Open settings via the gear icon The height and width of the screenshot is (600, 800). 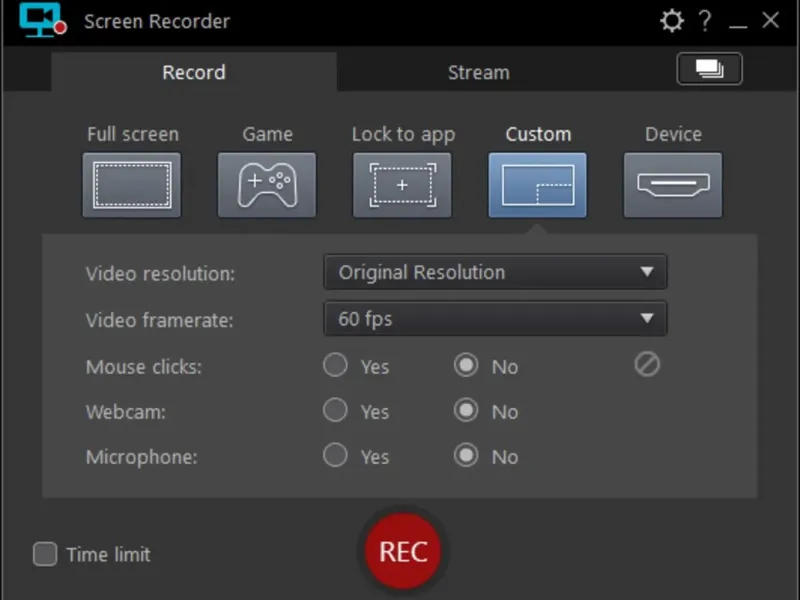tap(671, 21)
